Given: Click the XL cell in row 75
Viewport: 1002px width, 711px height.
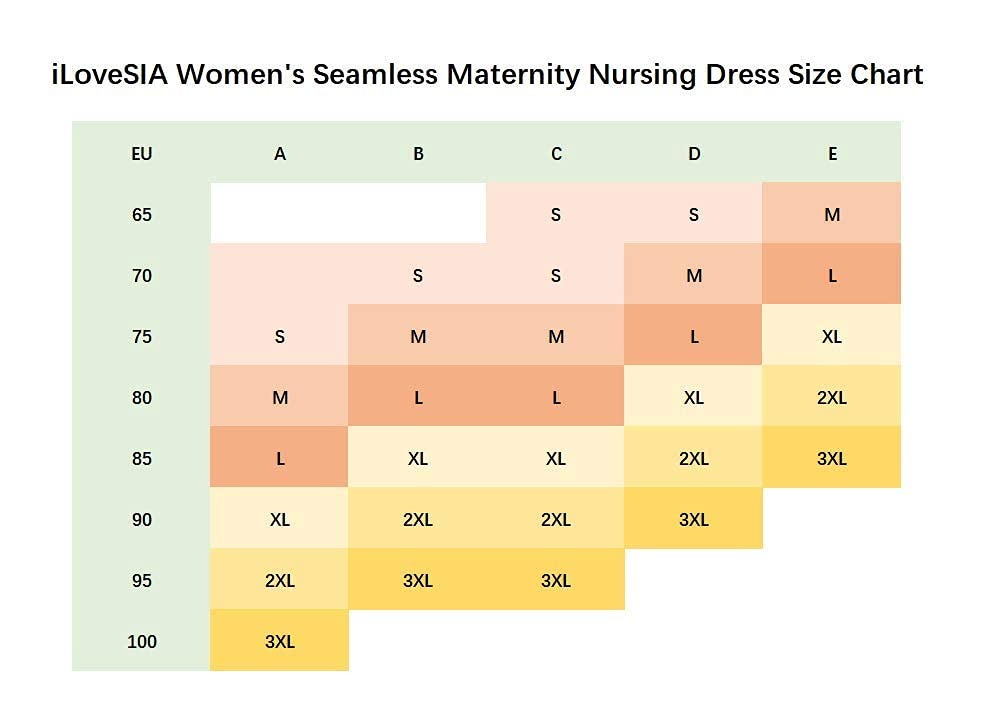Looking at the screenshot, I should pyautogui.click(x=832, y=337).
